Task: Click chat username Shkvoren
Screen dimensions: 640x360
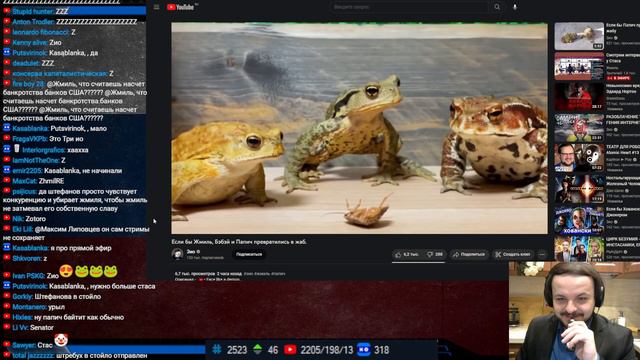Action: tap(27, 258)
